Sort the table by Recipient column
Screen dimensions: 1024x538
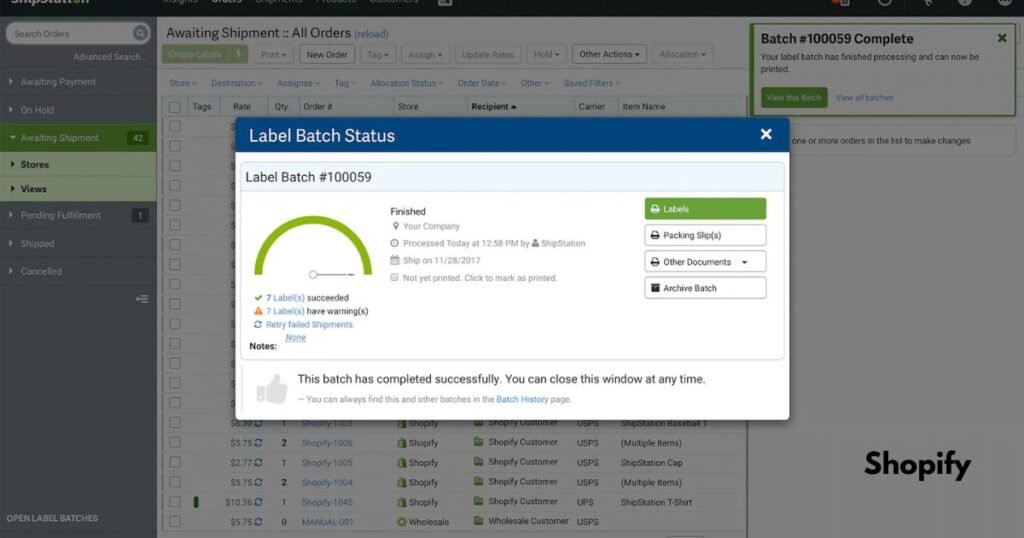pos(493,106)
